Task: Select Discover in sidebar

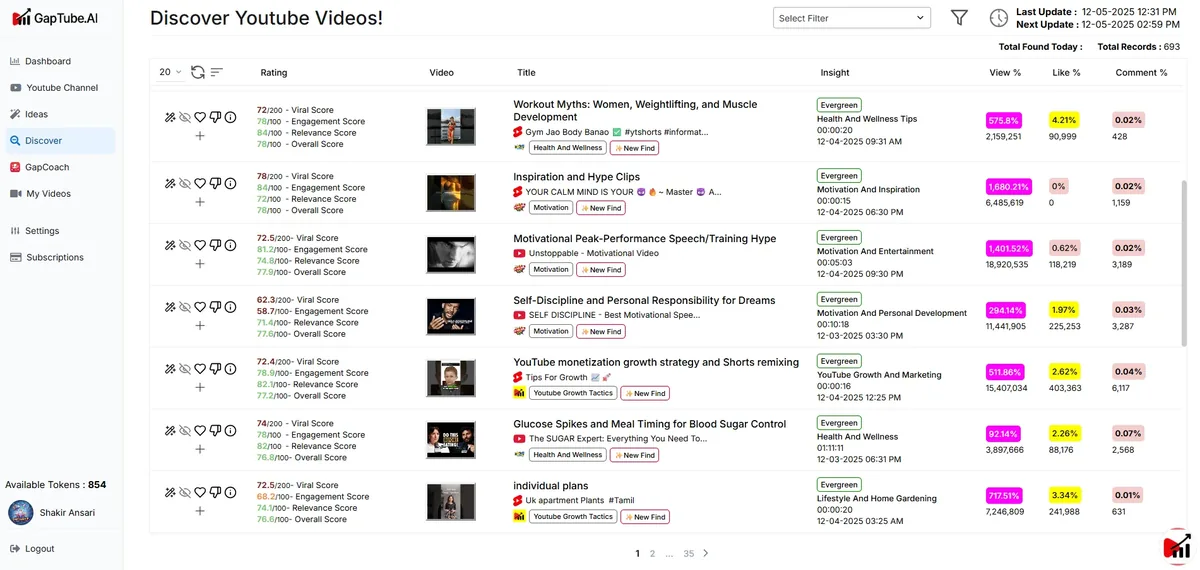Action: click(58, 141)
